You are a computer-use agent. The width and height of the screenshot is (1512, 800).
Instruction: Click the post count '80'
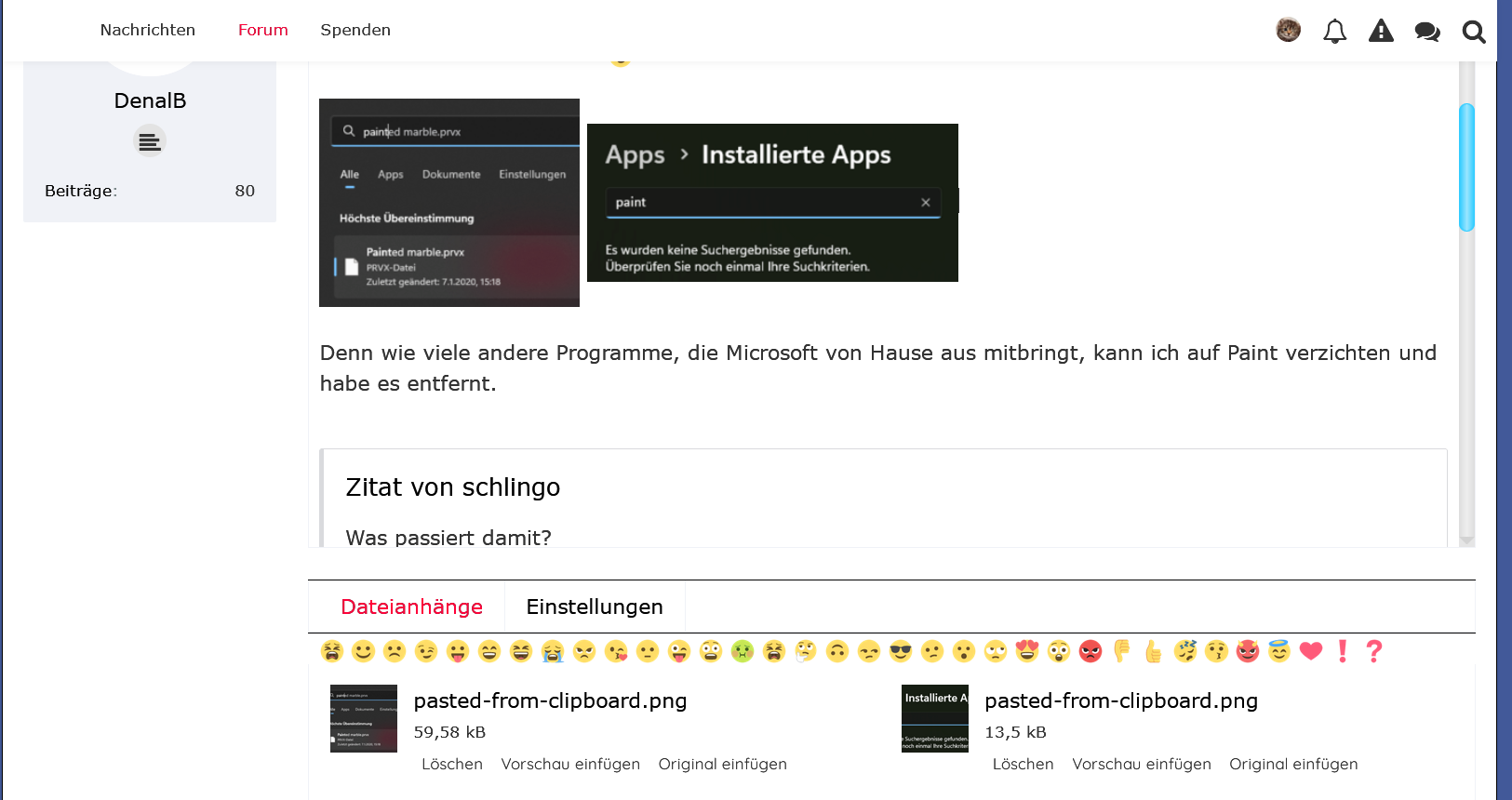click(245, 191)
